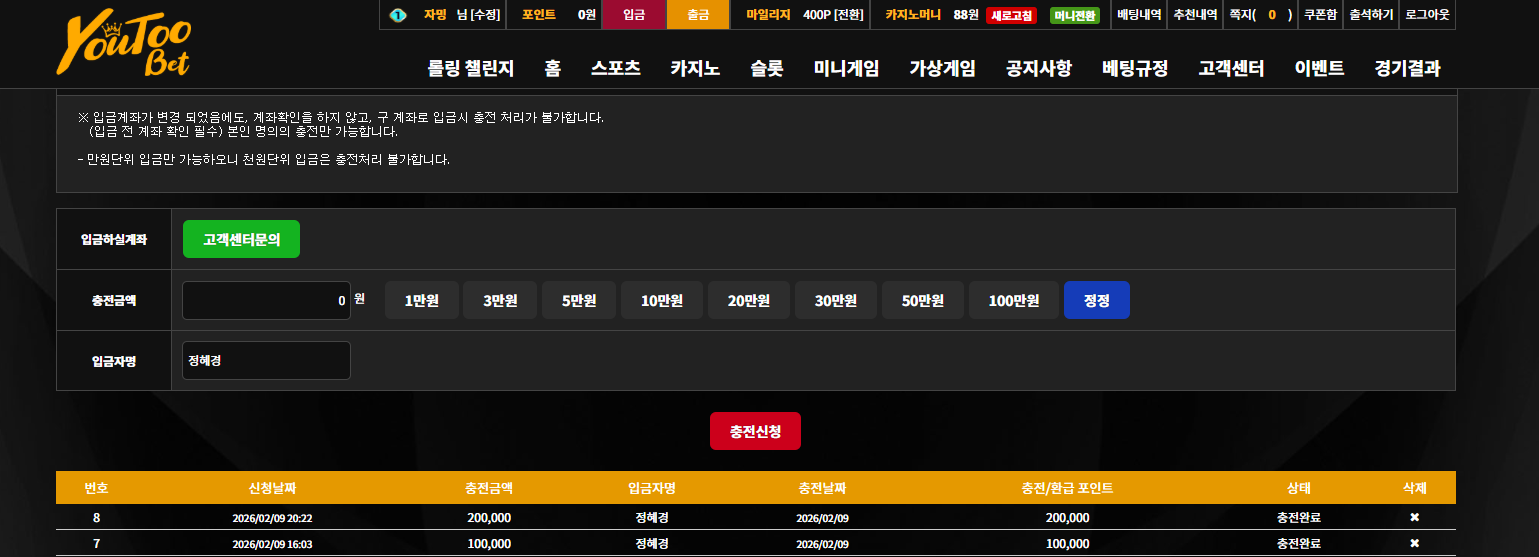Click the level 1 badge icon
Screen dimensions: 1539x557
click(398, 15)
